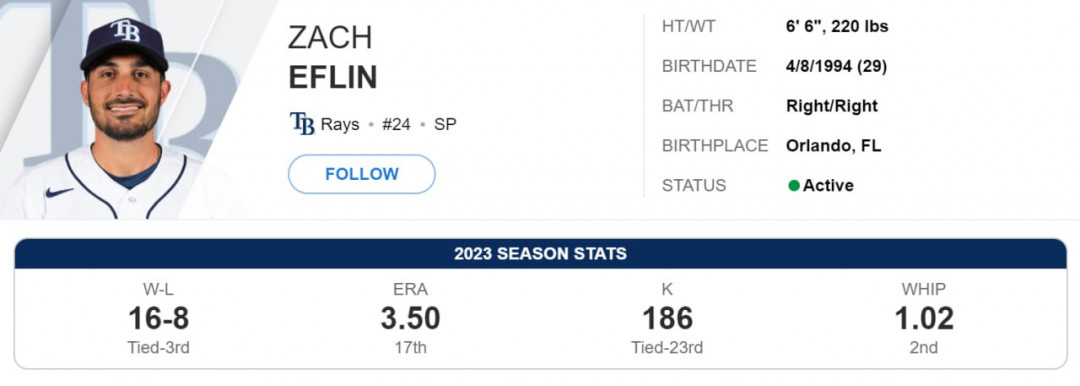This screenshot has height=386, width=1080.
Task: Click the W-L 16-8 stat
Action: (158, 318)
